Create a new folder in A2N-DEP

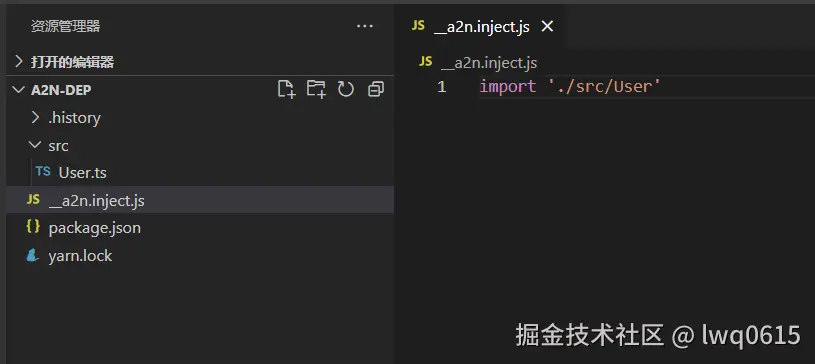(x=316, y=89)
